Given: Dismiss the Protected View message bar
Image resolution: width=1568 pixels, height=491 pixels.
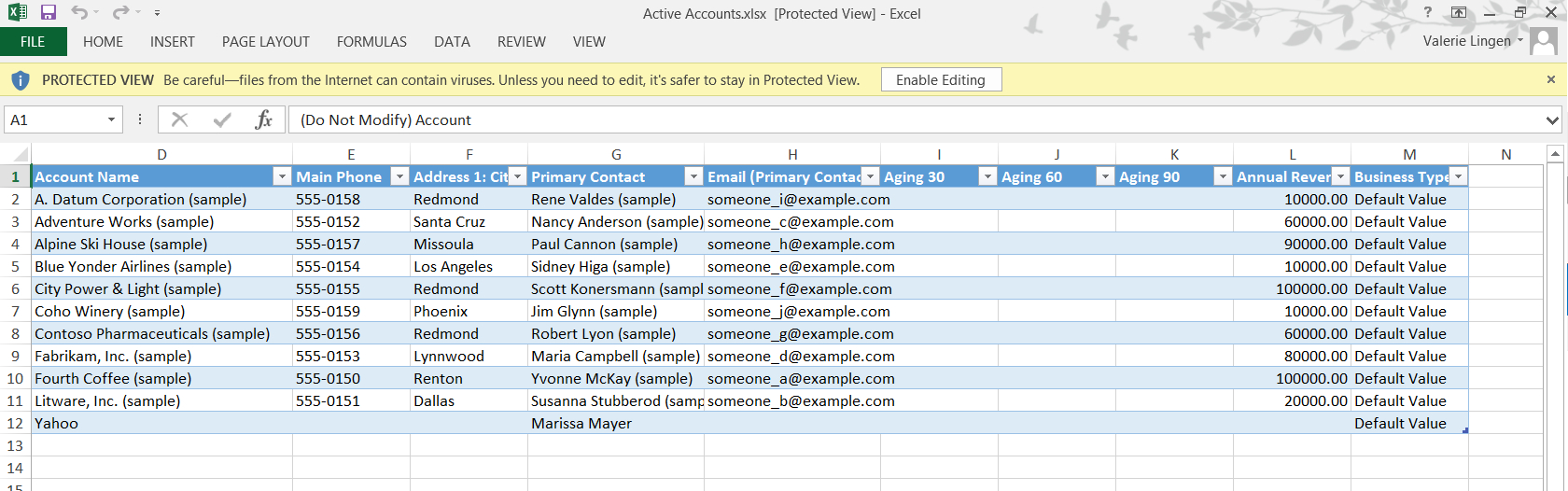Looking at the screenshot, I should (x=1551, y=79).
